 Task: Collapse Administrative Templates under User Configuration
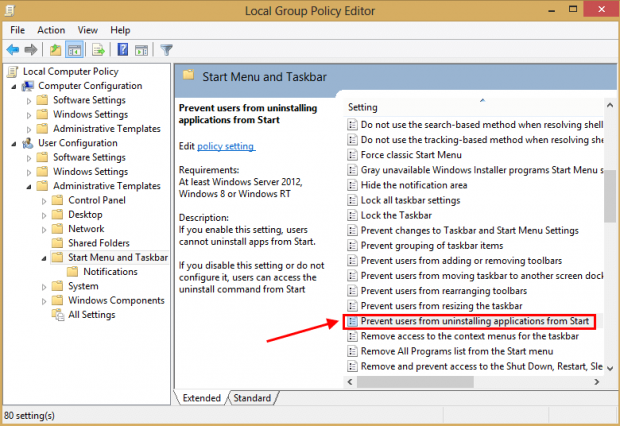29,186
